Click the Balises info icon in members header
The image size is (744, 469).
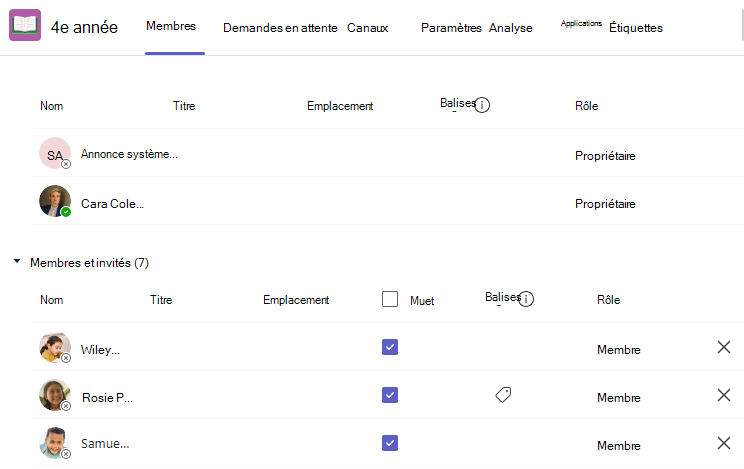coord(526,299)
